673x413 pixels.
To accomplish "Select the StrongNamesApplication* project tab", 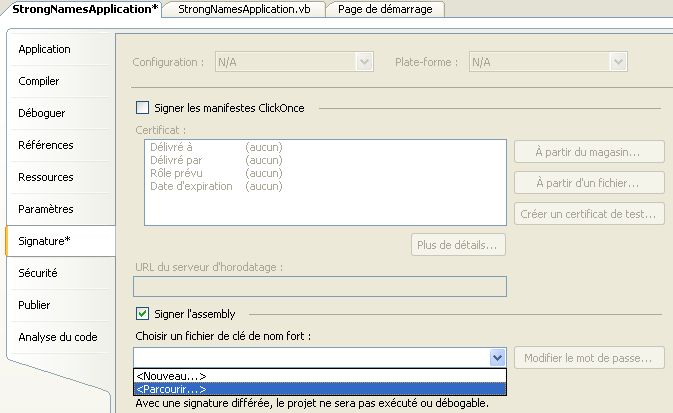I will point(85,9).
